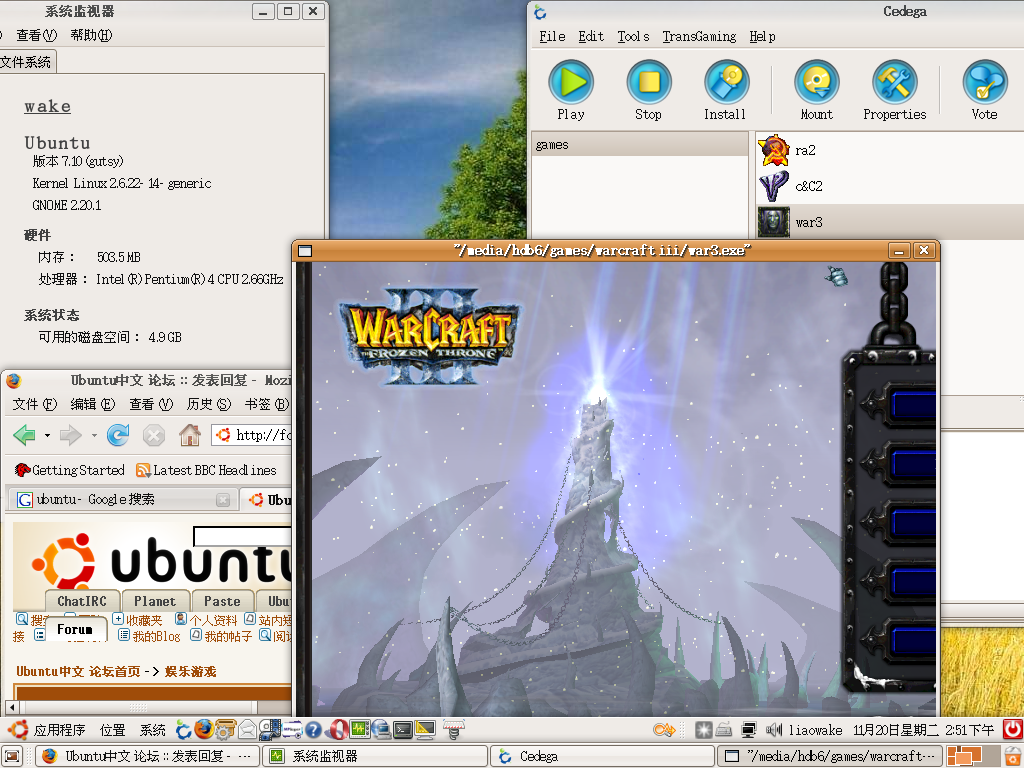Close the ubuntu Google 搜索 tab
The image size is (1024, 768).
223,500
